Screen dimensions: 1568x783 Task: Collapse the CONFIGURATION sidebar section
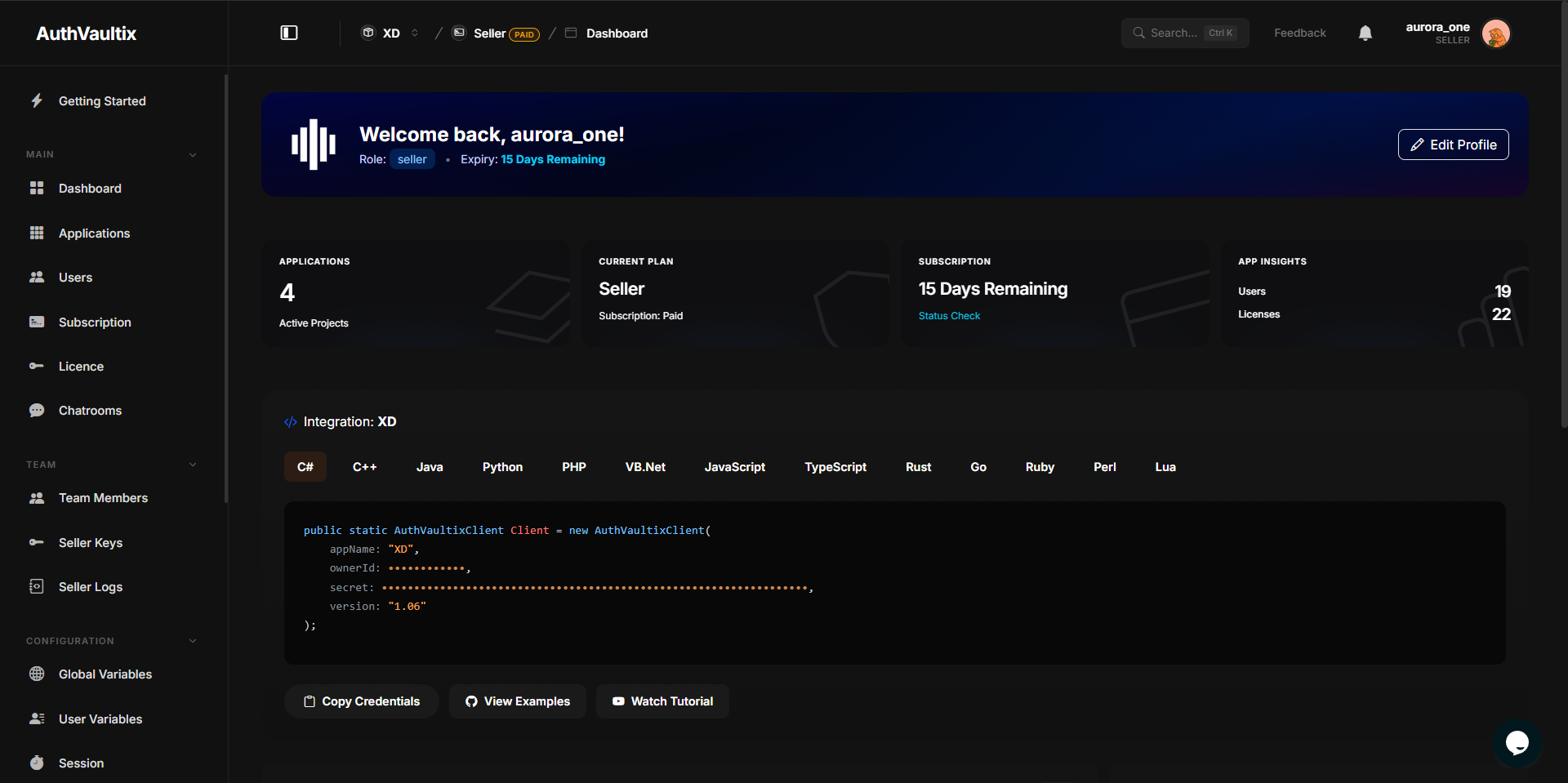click(193, 641)
